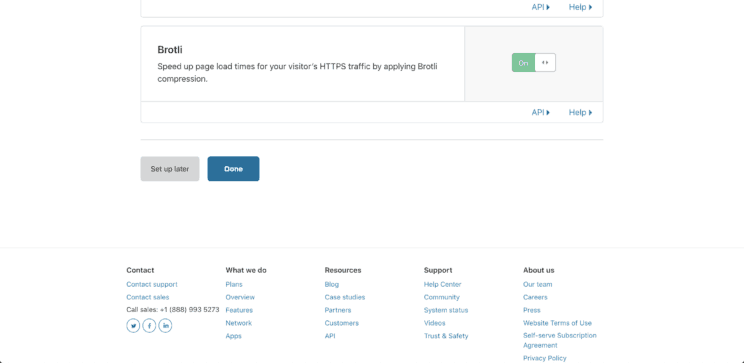Open the Overview footer link
Viewport: 744px width, 363px height.
point(240,297)
